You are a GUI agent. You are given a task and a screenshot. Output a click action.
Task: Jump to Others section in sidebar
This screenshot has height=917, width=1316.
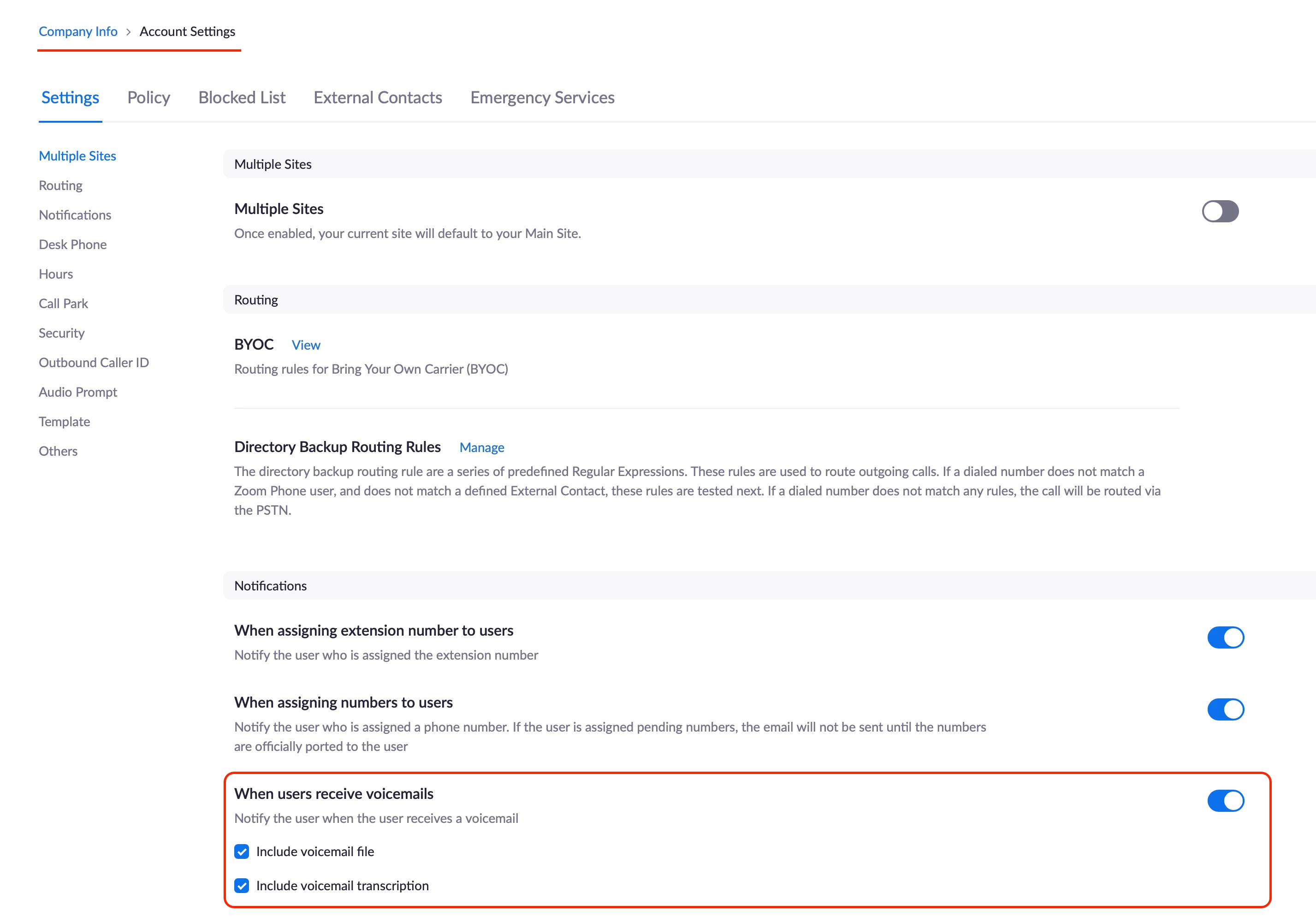tap(58, 451)
